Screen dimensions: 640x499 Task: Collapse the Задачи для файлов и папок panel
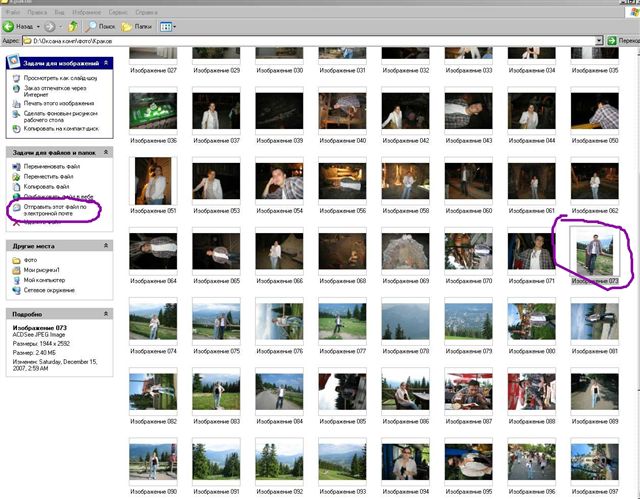106,152
